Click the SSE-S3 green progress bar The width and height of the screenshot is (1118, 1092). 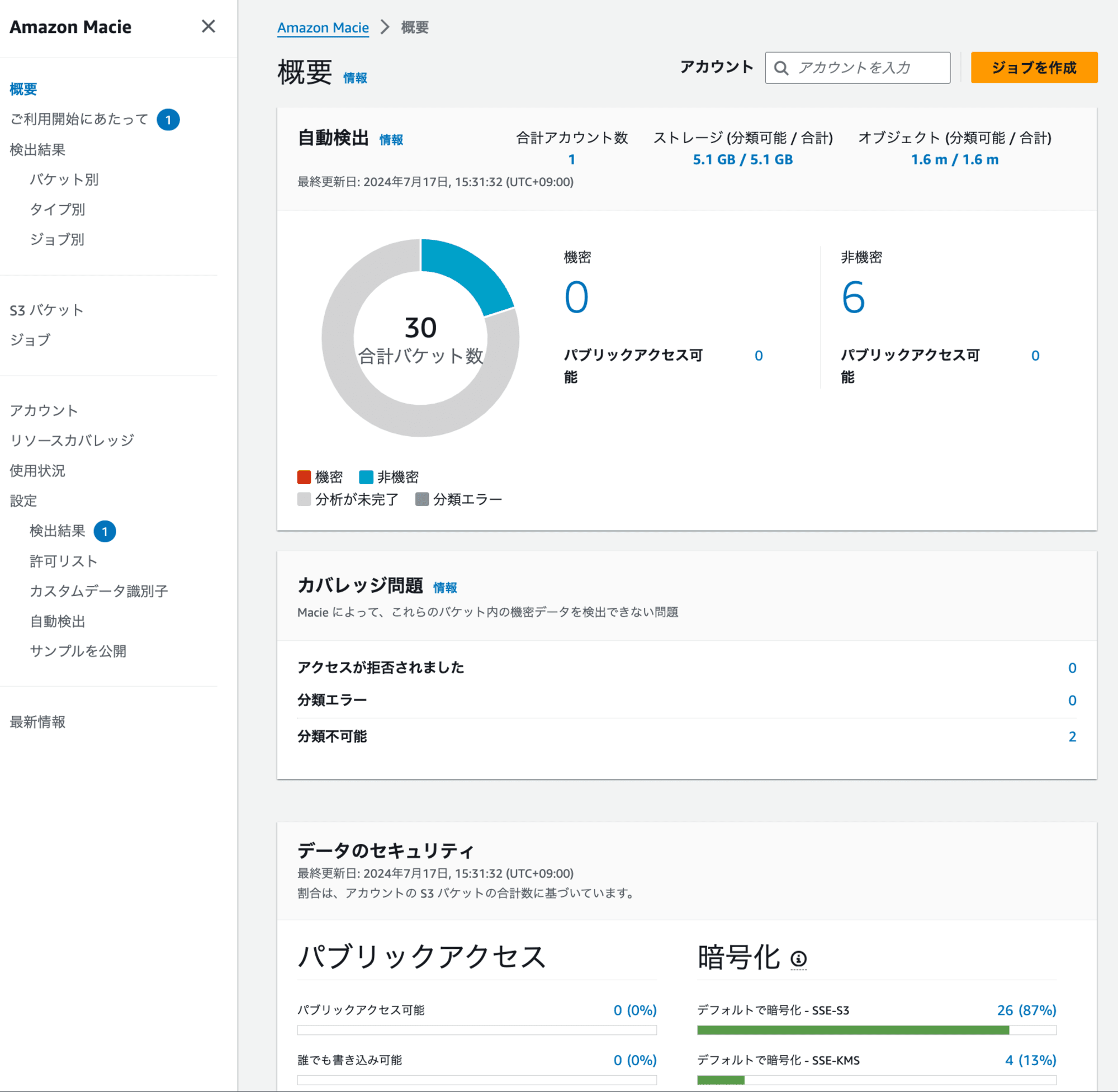pyautogui.click(x=853, y=1030)
